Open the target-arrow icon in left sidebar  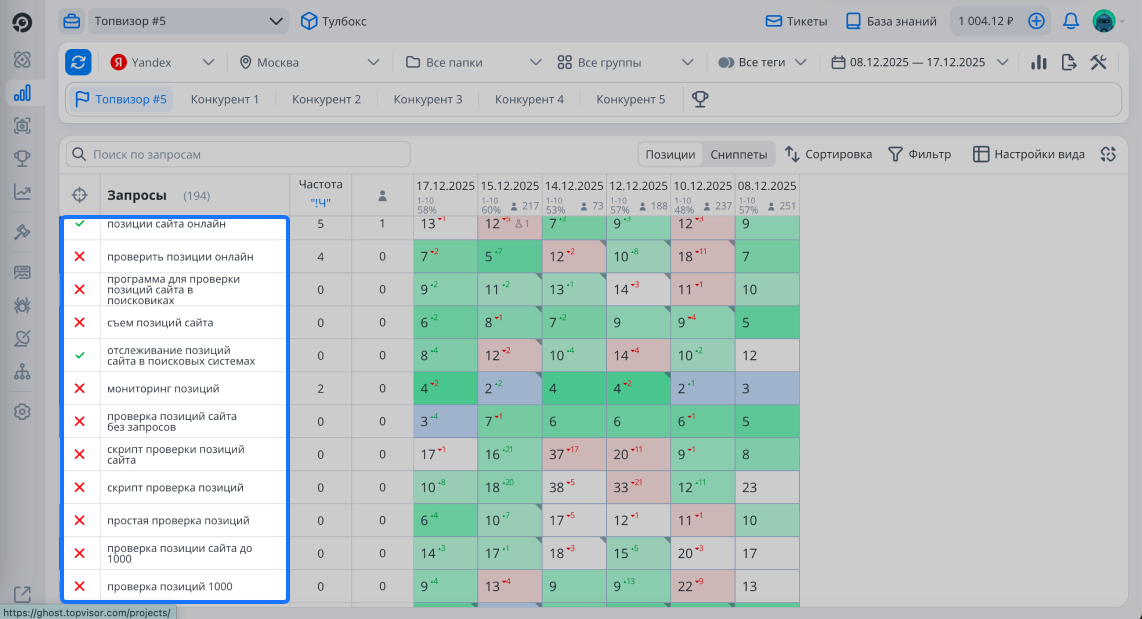point(23,339)
